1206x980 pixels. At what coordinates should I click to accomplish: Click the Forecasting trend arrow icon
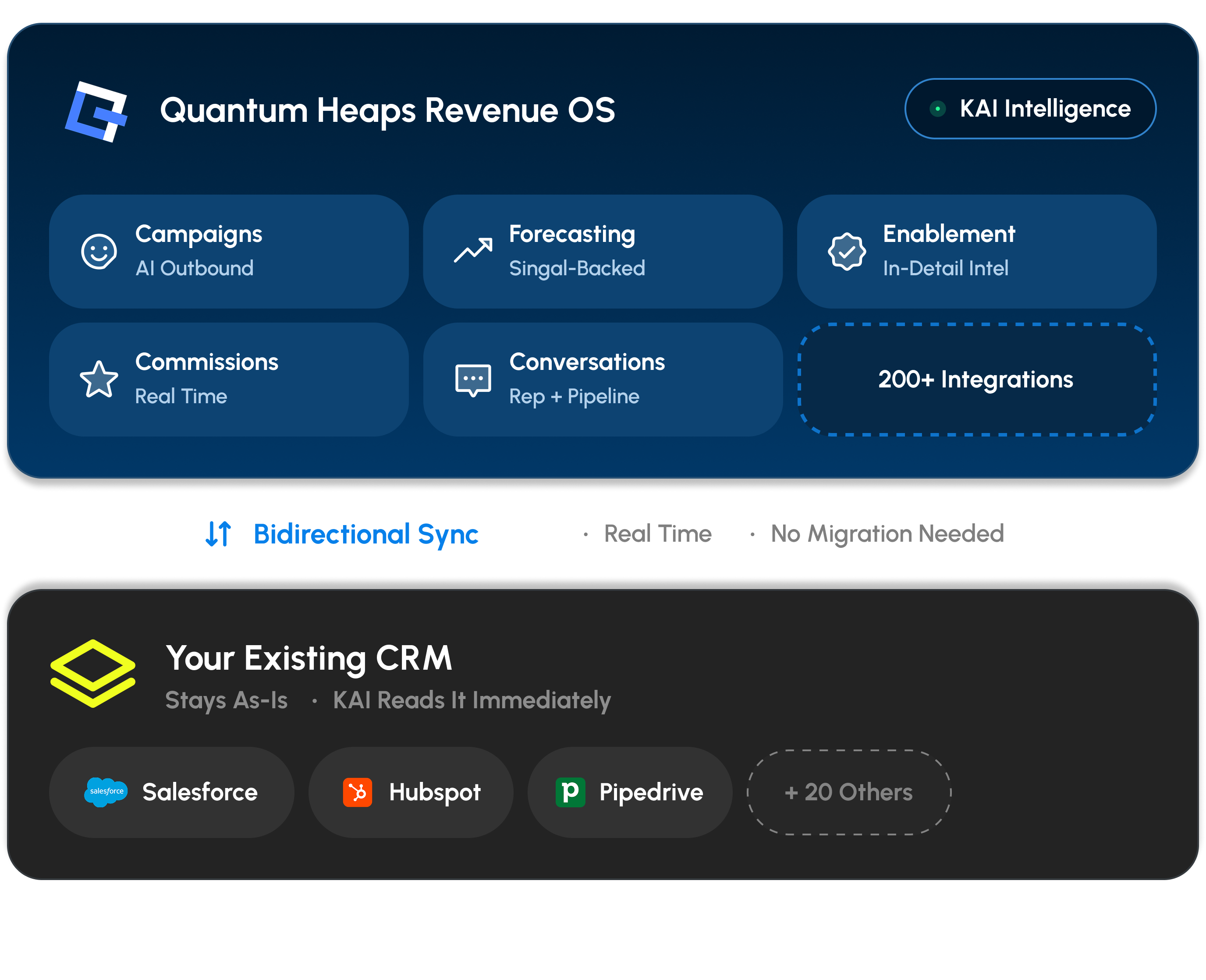(x=473, y=251)
